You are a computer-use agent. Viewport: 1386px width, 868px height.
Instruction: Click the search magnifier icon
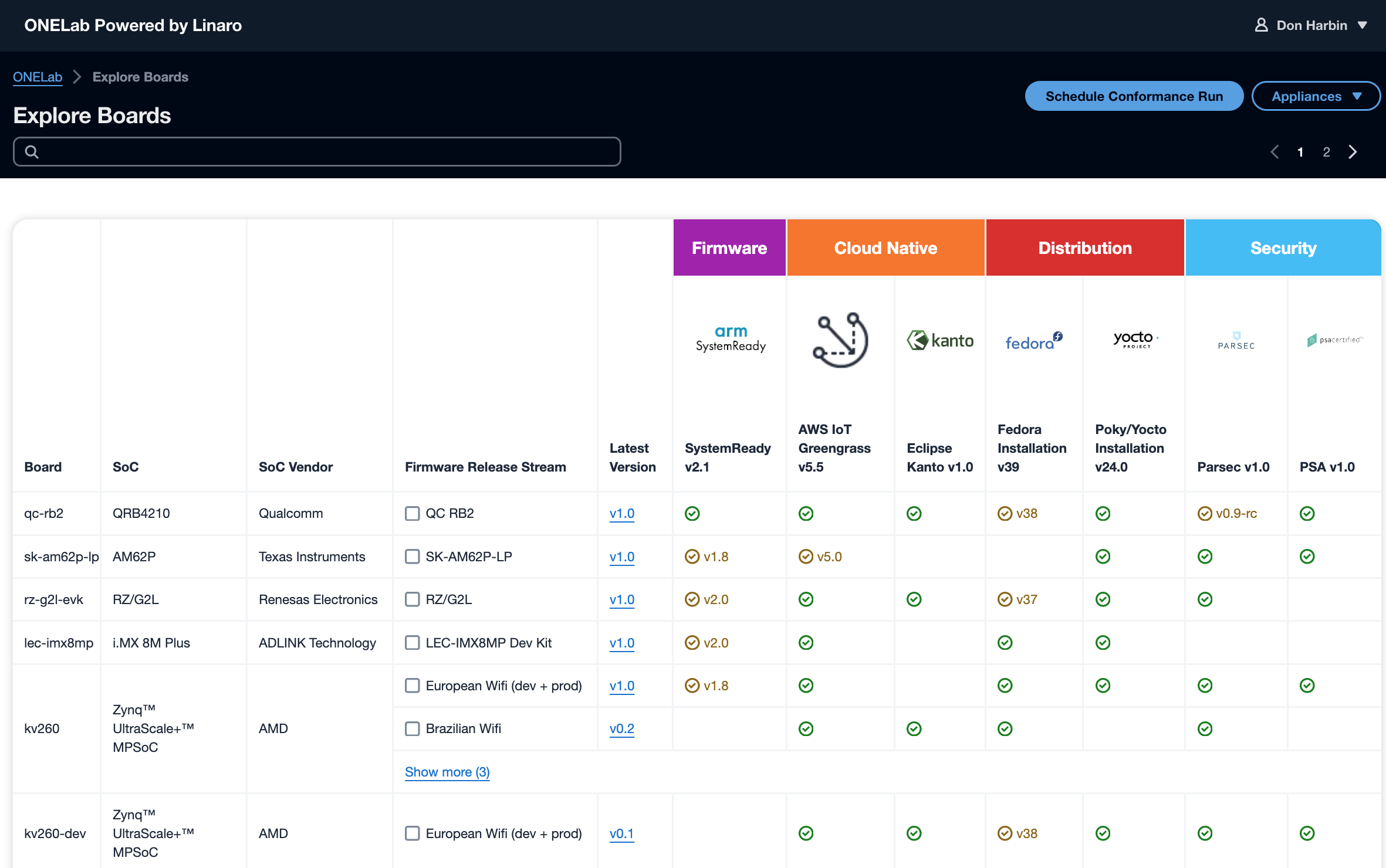(x=32, y=152)
